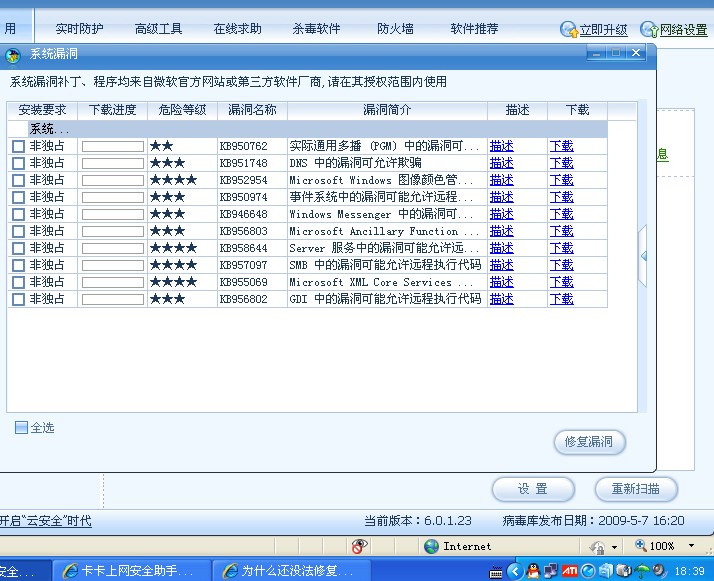The width and height of the screenshot is (714, 581).
Task: Click the taskbar clock 18:39
Action: click(x=689, y=571)
